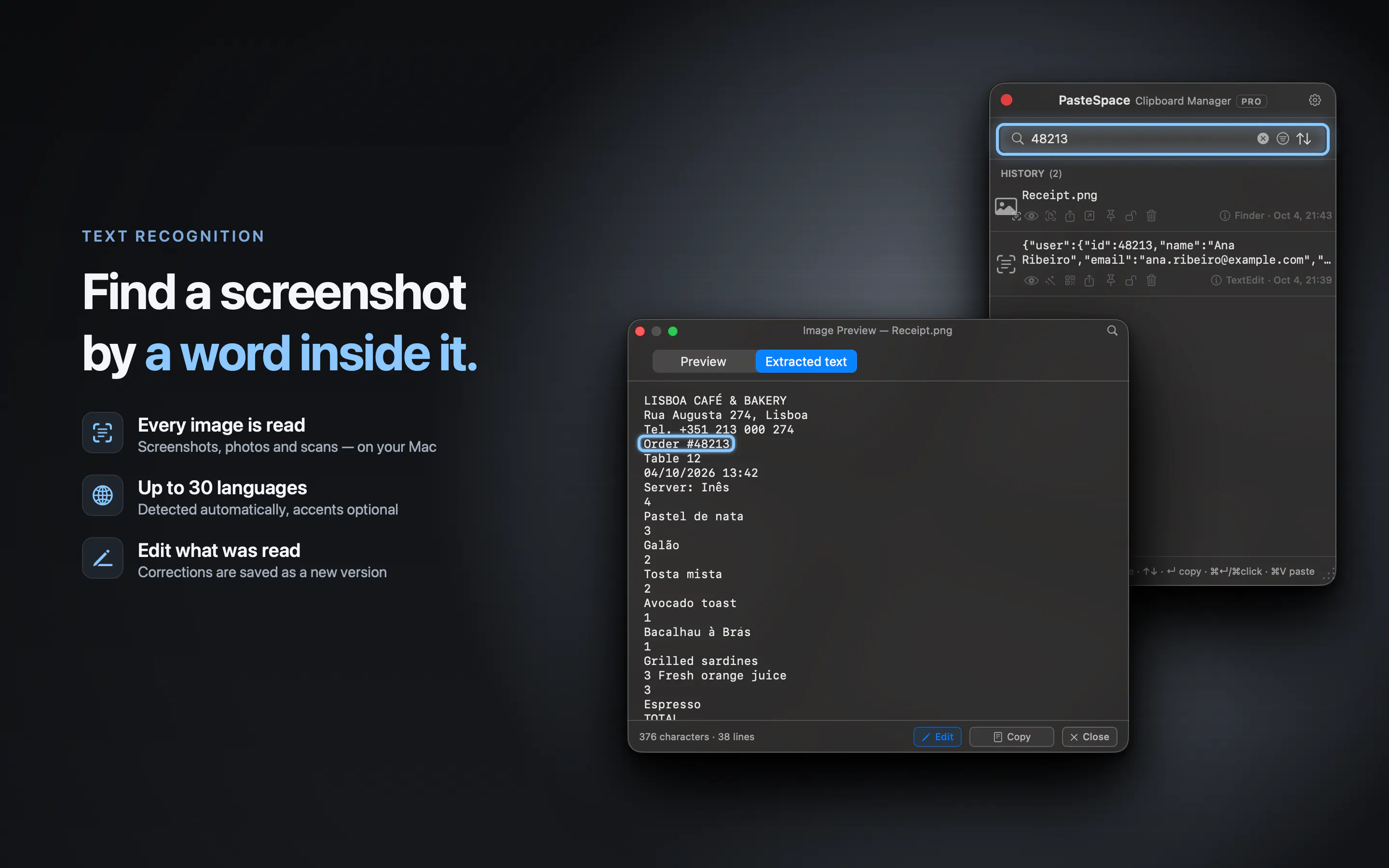Viewport: 1389px width, 868px height.
Task: Click the 376 characters status text
Action: [x=696, y=737]
